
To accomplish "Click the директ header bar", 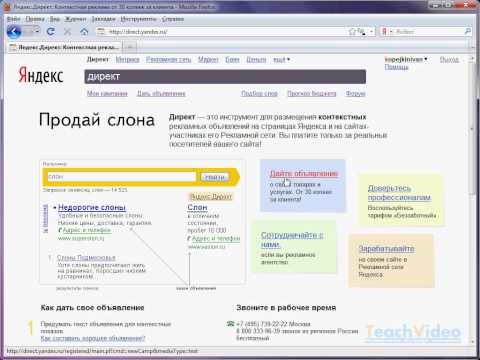I will click(225, 77).
